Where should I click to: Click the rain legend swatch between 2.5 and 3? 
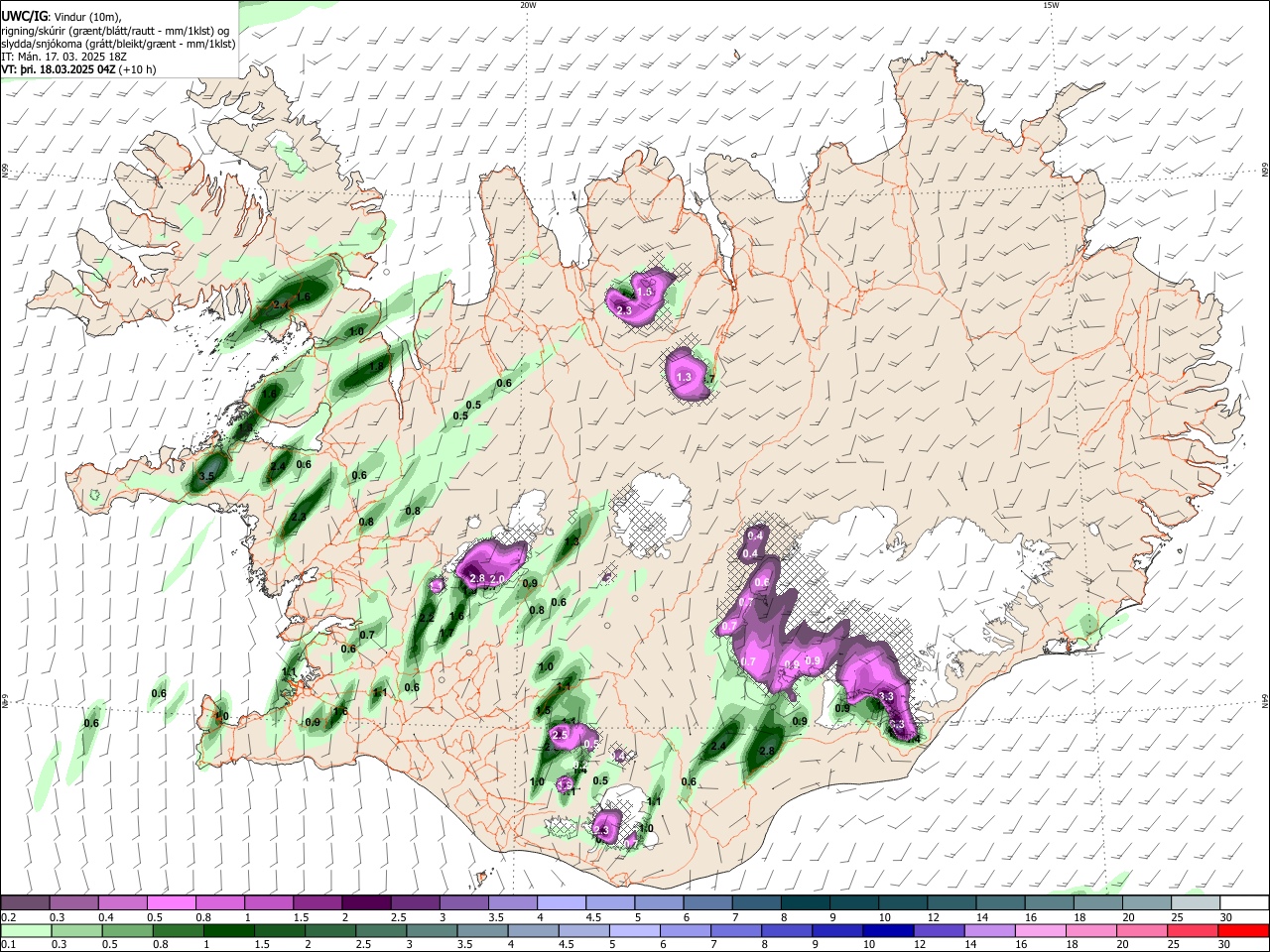coord(380,930)
